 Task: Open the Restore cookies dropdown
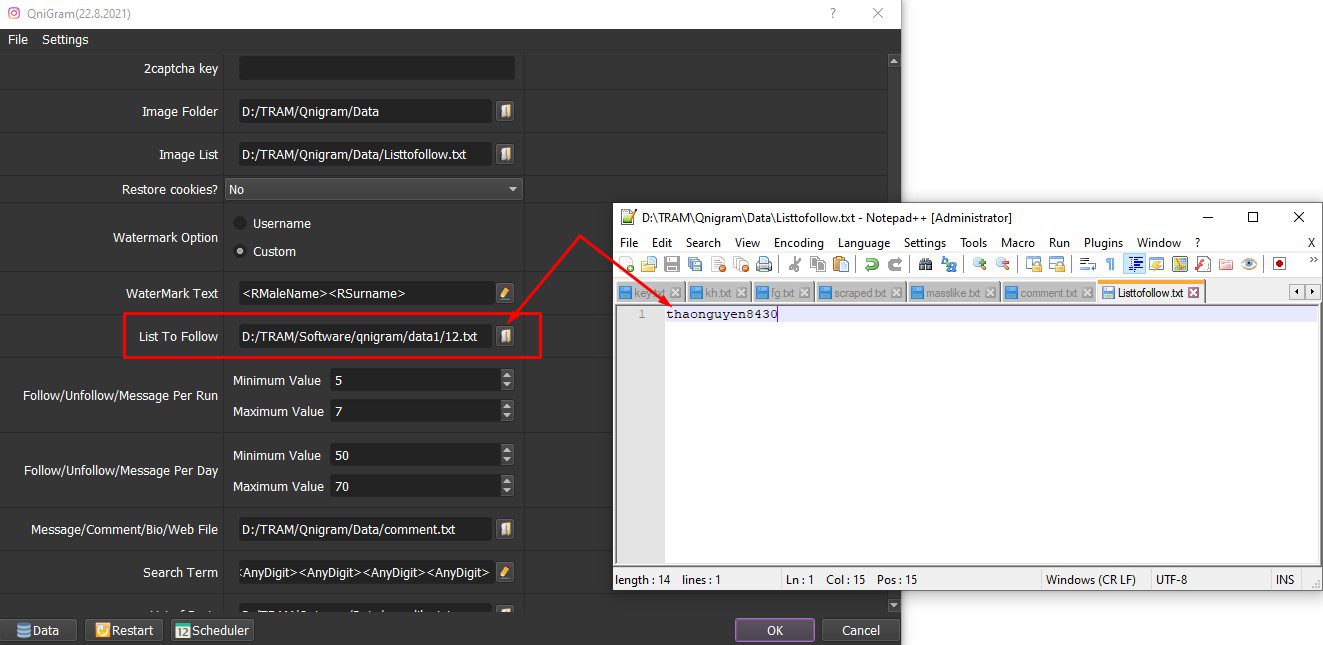pyautogui.click(x=374, y=189)
